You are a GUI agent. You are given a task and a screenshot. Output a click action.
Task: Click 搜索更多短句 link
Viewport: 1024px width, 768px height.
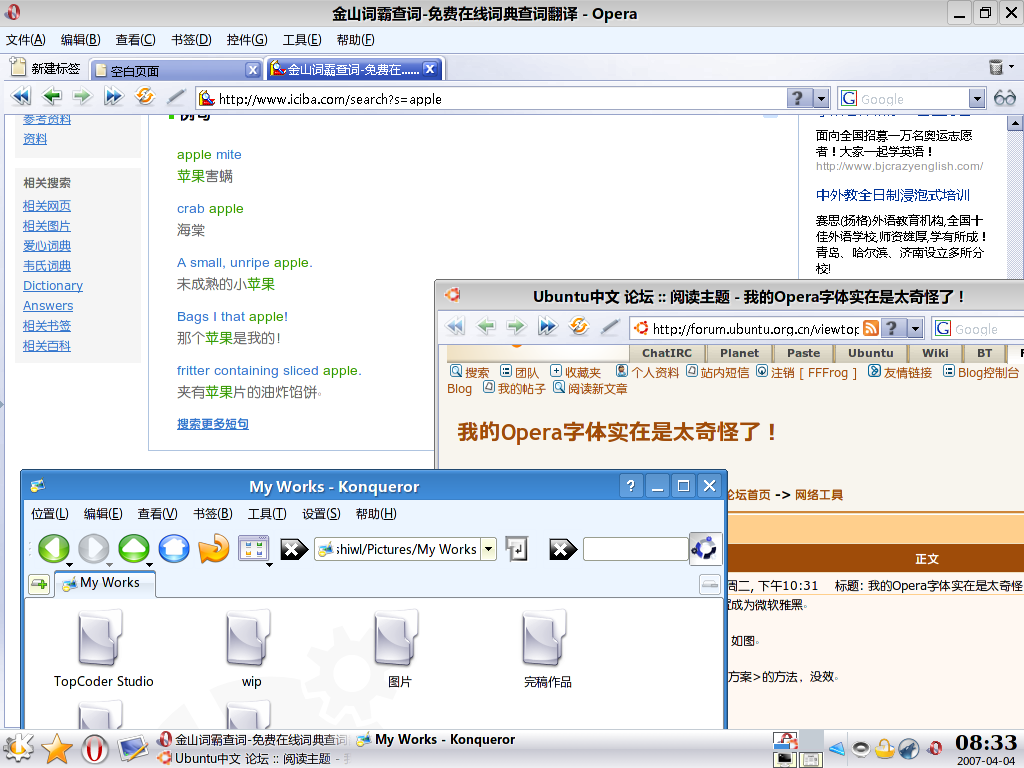click(x=213, y=424)
